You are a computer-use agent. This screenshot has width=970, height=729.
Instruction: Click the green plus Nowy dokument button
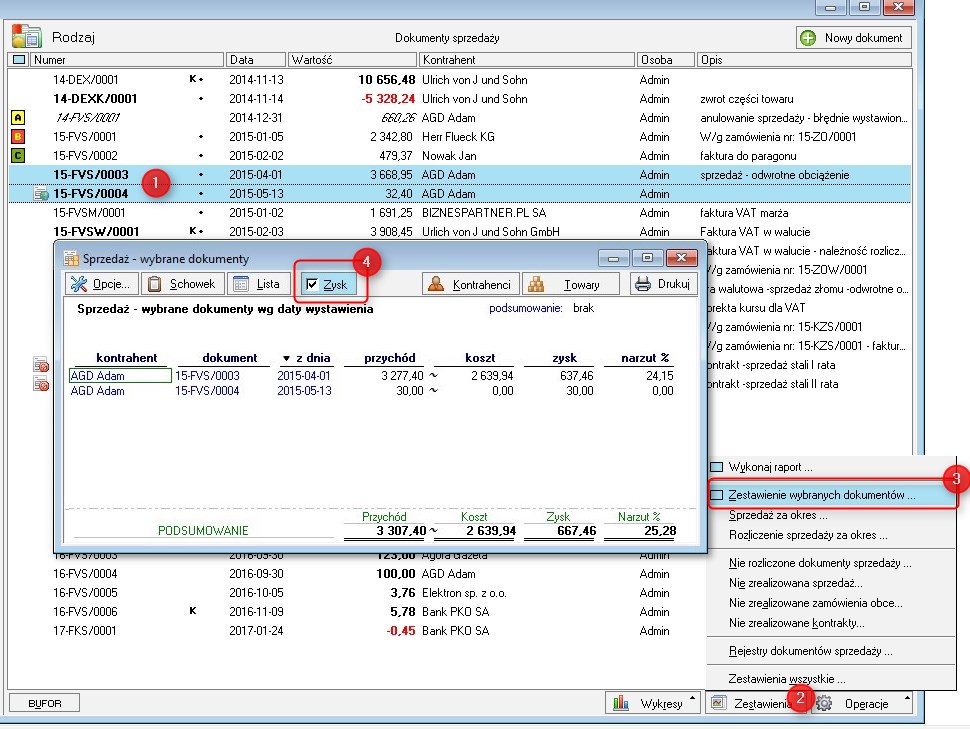[x=853, y=38]
